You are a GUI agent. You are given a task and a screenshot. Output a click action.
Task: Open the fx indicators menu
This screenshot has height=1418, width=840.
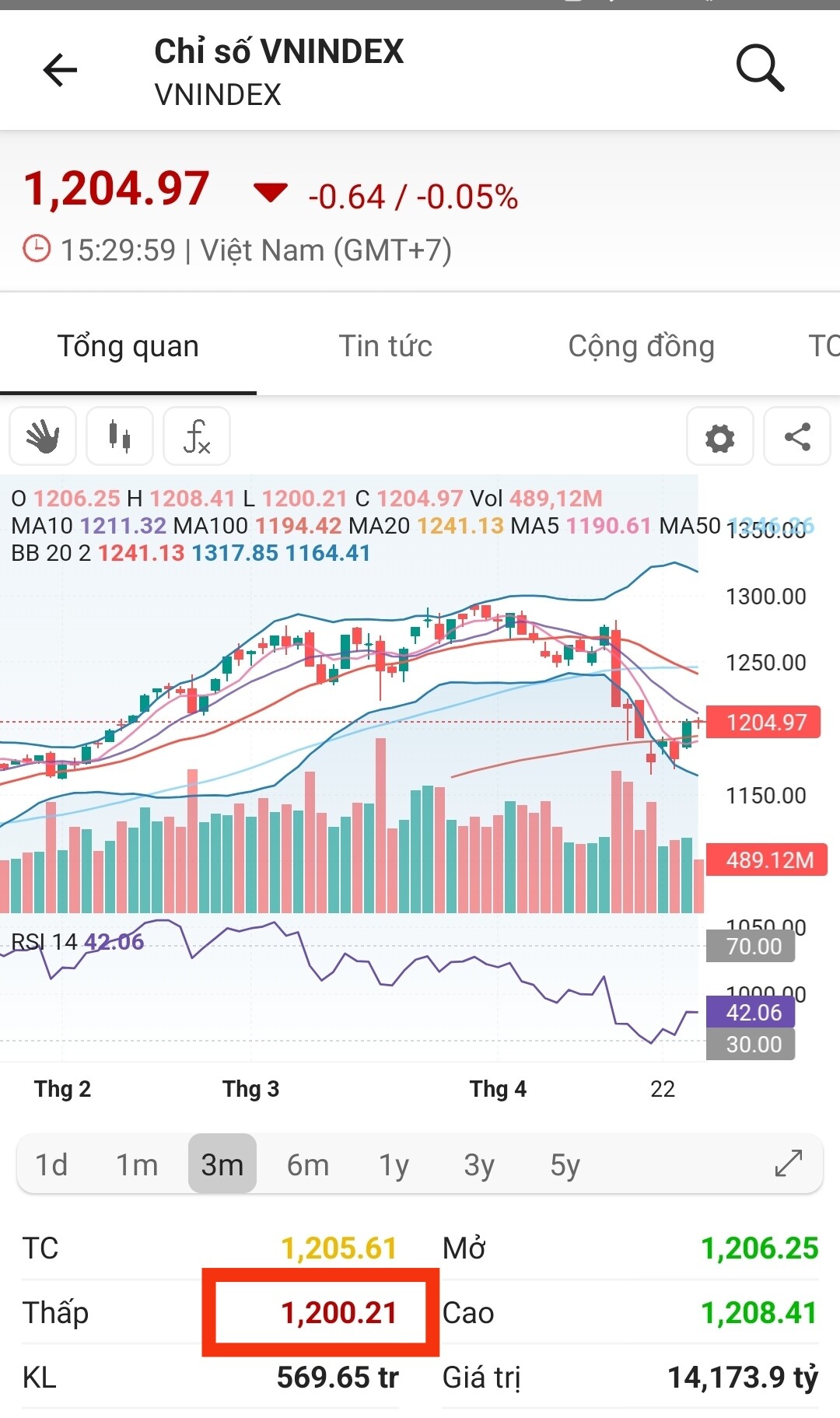[x=197, y=436]
